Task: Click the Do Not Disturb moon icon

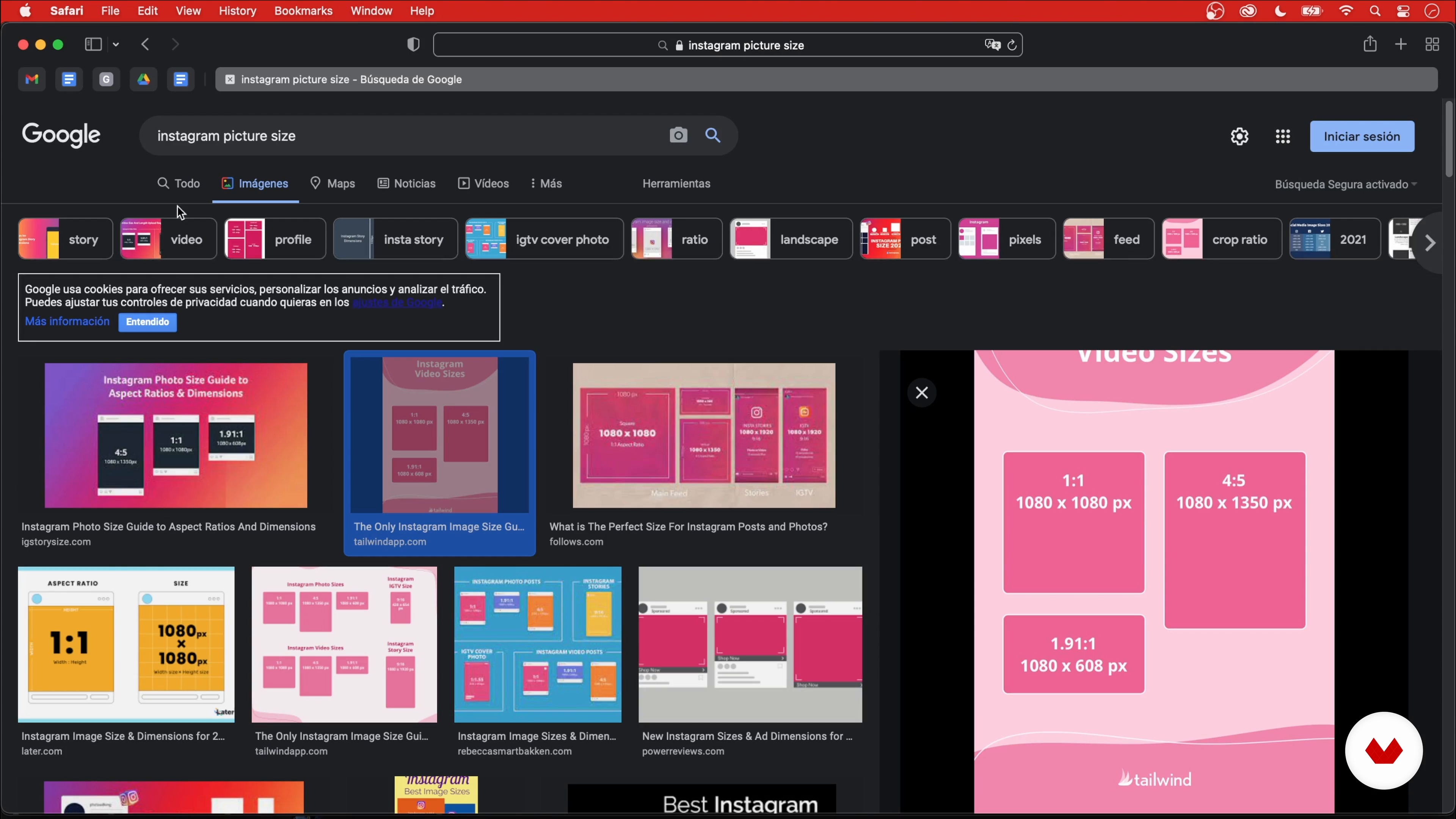Action: click(x=1281, y=11)
